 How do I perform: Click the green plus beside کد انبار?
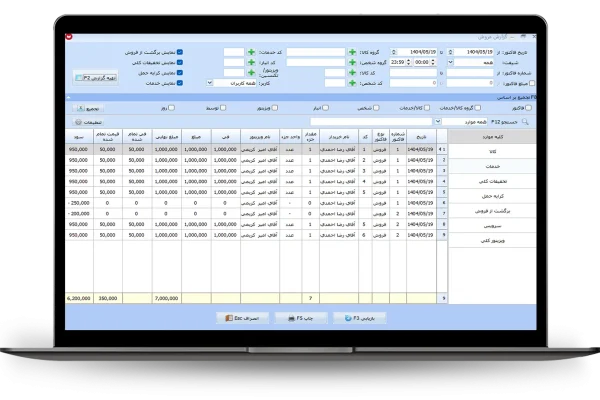point(250,62)
